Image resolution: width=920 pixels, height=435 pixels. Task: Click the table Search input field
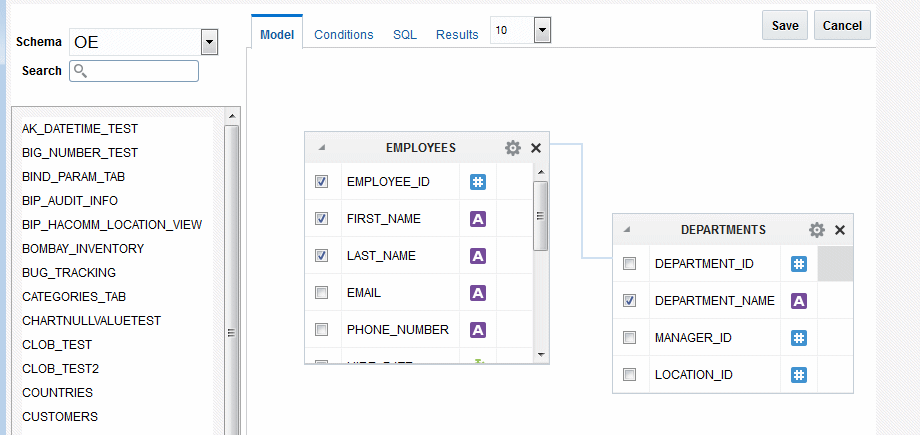pos(134,71)
